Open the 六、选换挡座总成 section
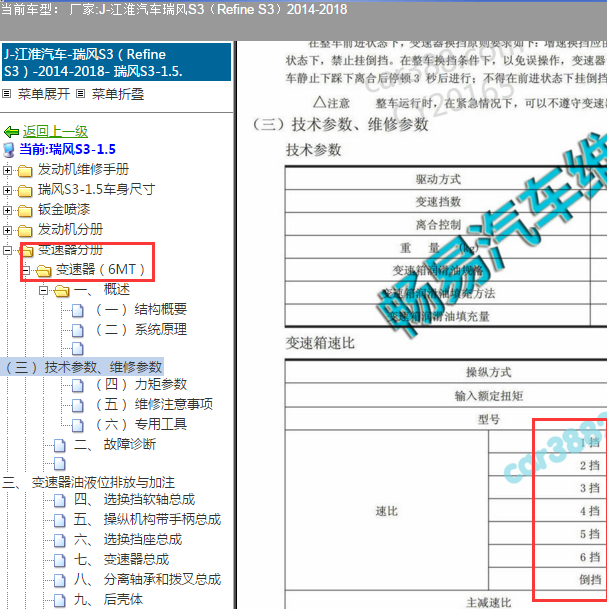The width and height of the screenshot is (607, 609). point(128,540)
